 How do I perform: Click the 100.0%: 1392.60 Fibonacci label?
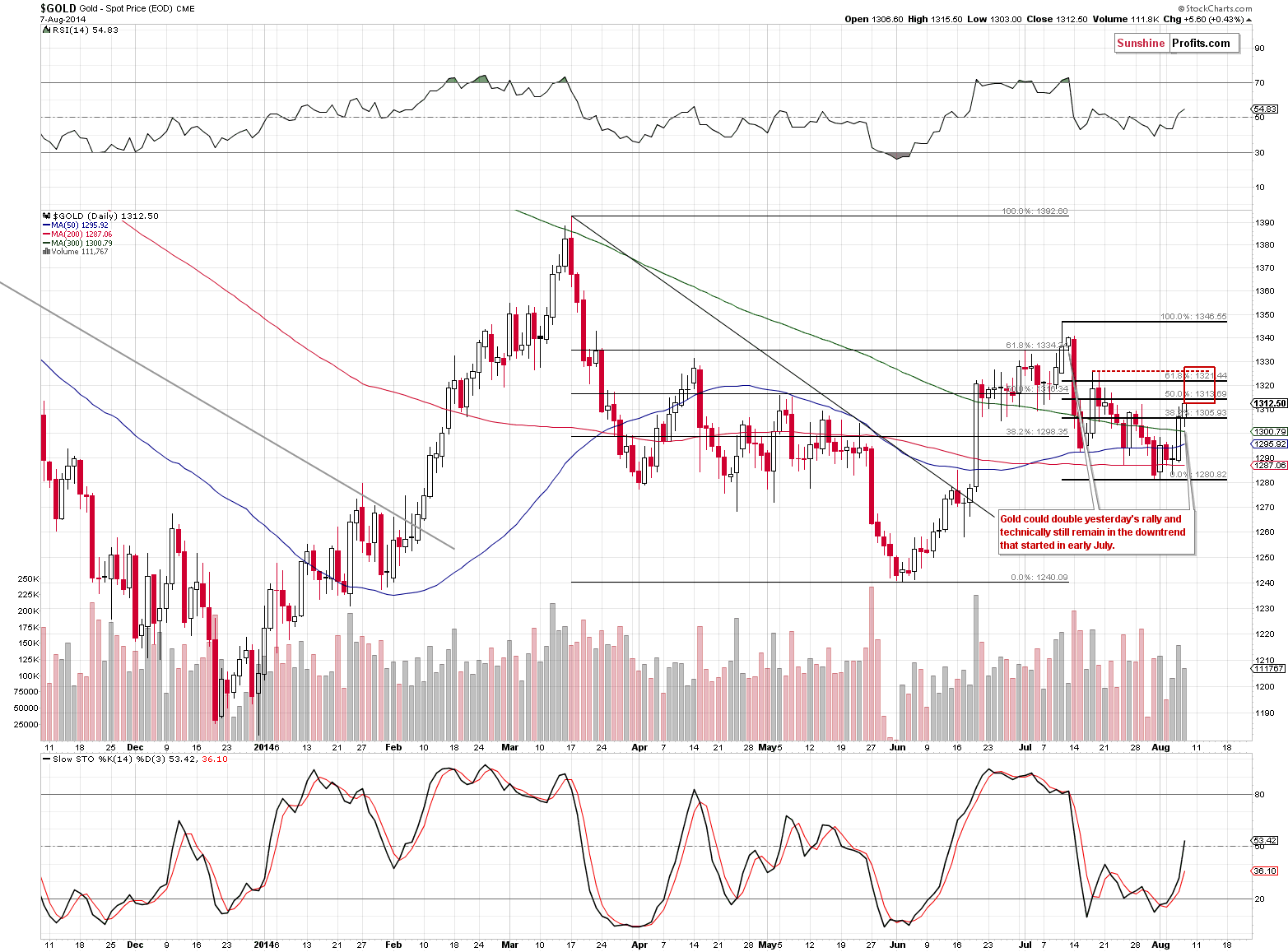(1035, 211)
